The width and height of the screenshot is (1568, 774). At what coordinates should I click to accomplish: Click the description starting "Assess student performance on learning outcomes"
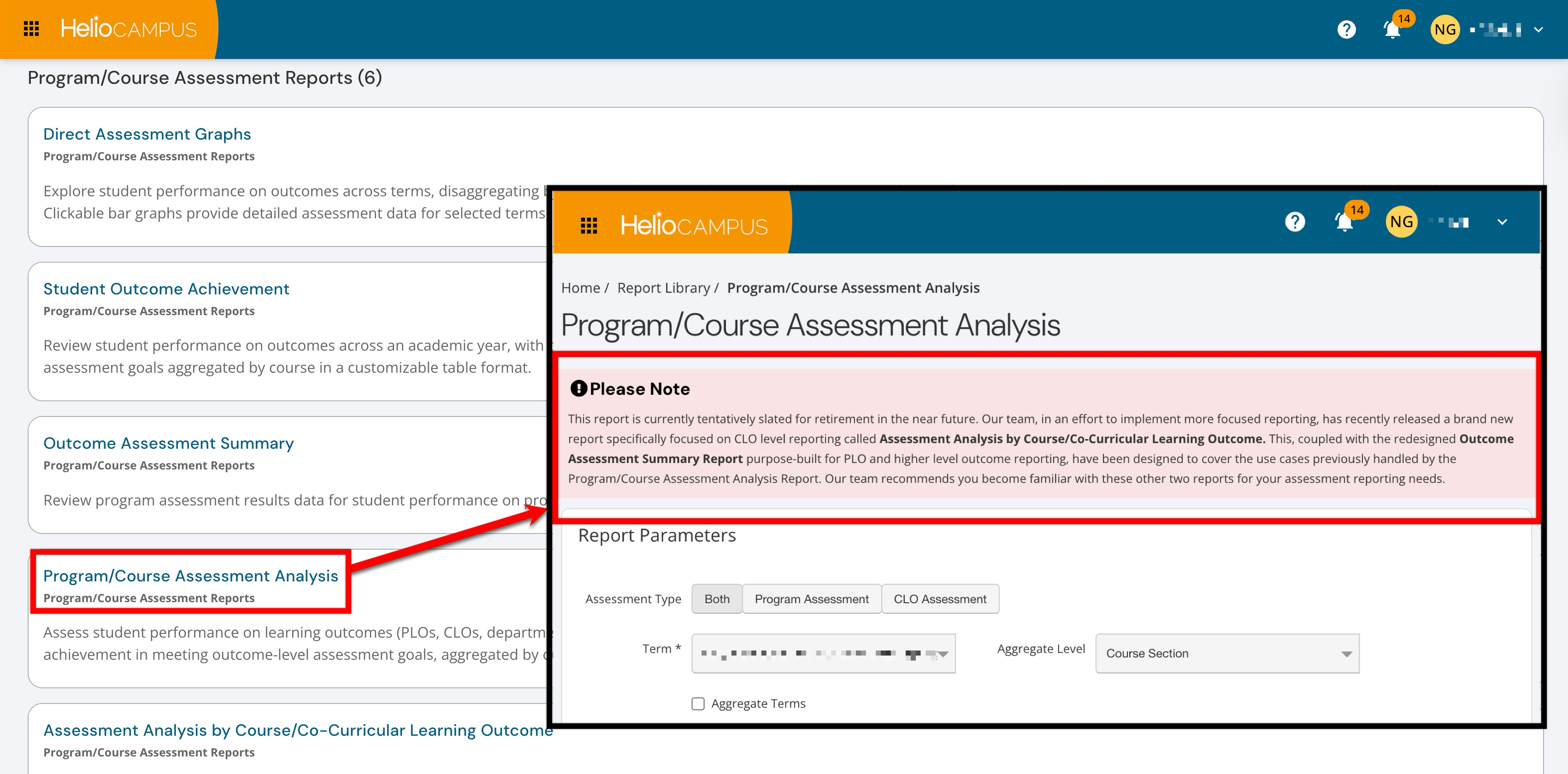coord(297,644)
